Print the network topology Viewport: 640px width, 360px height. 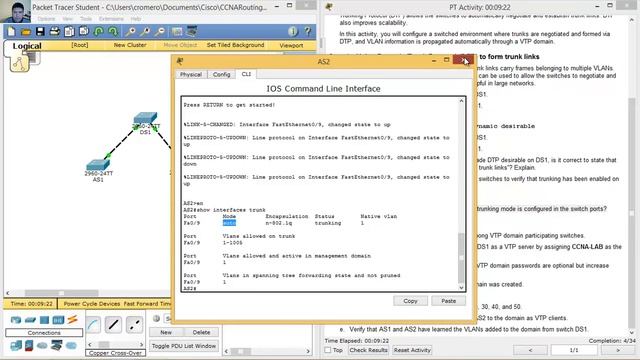(54, 31)
